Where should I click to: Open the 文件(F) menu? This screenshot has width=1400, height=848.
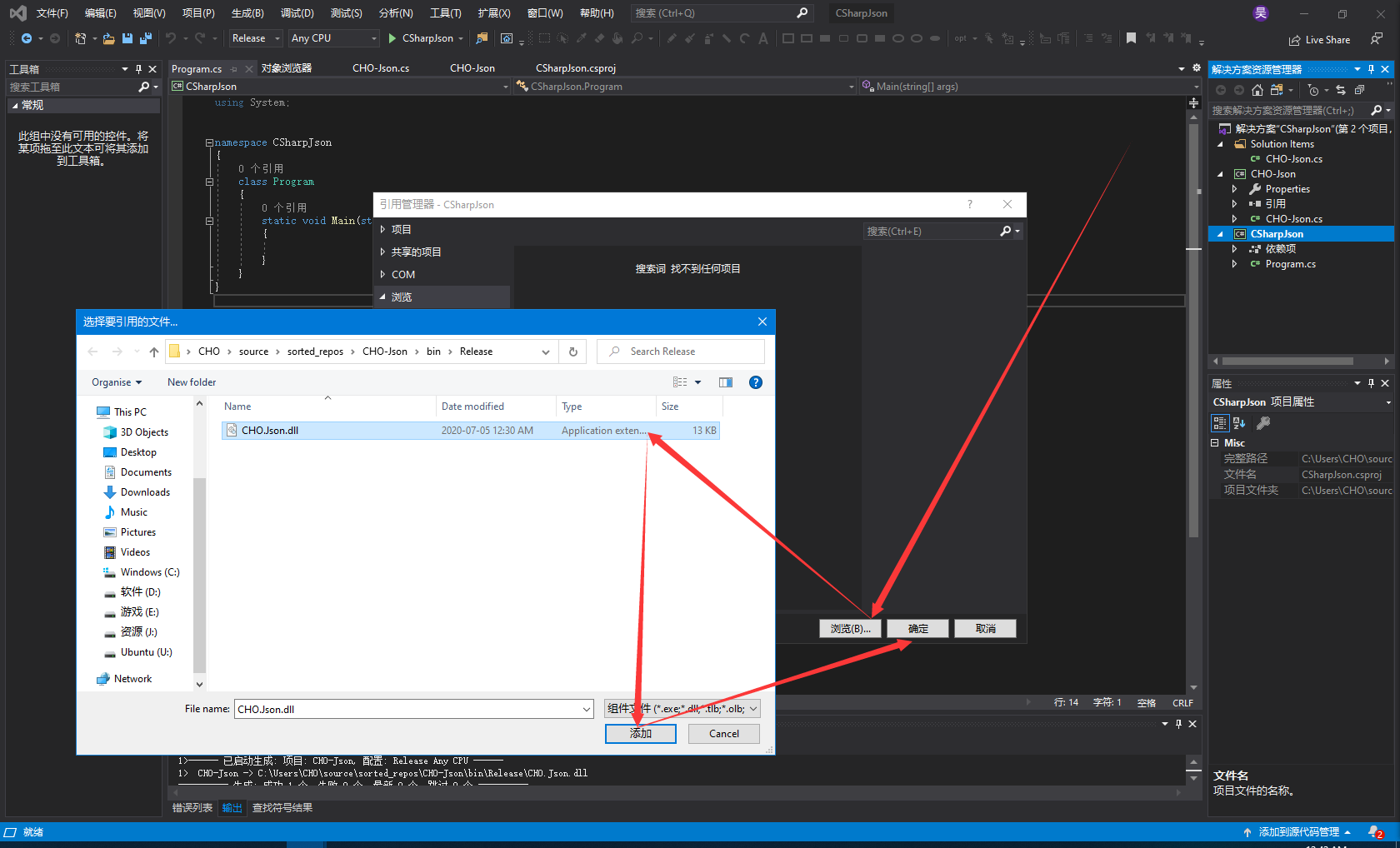point(52,13)
